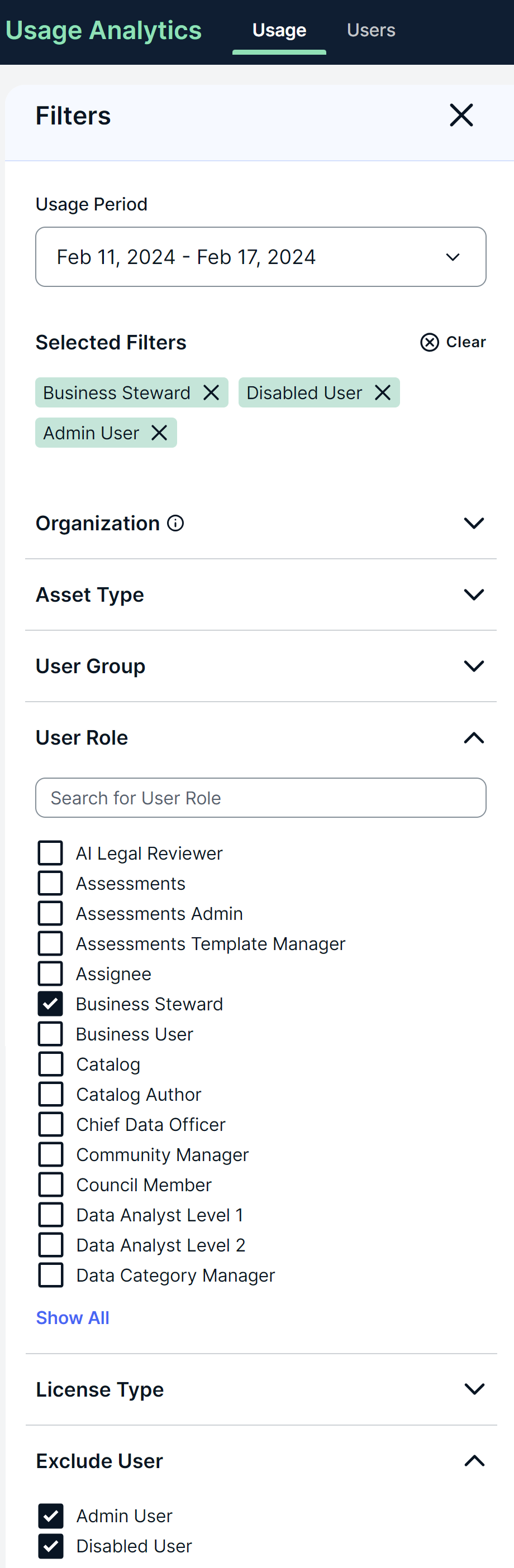The height and width of the screenshot is (1568, 514).
Task: Clear all selected filters
Action: point(453,342)
